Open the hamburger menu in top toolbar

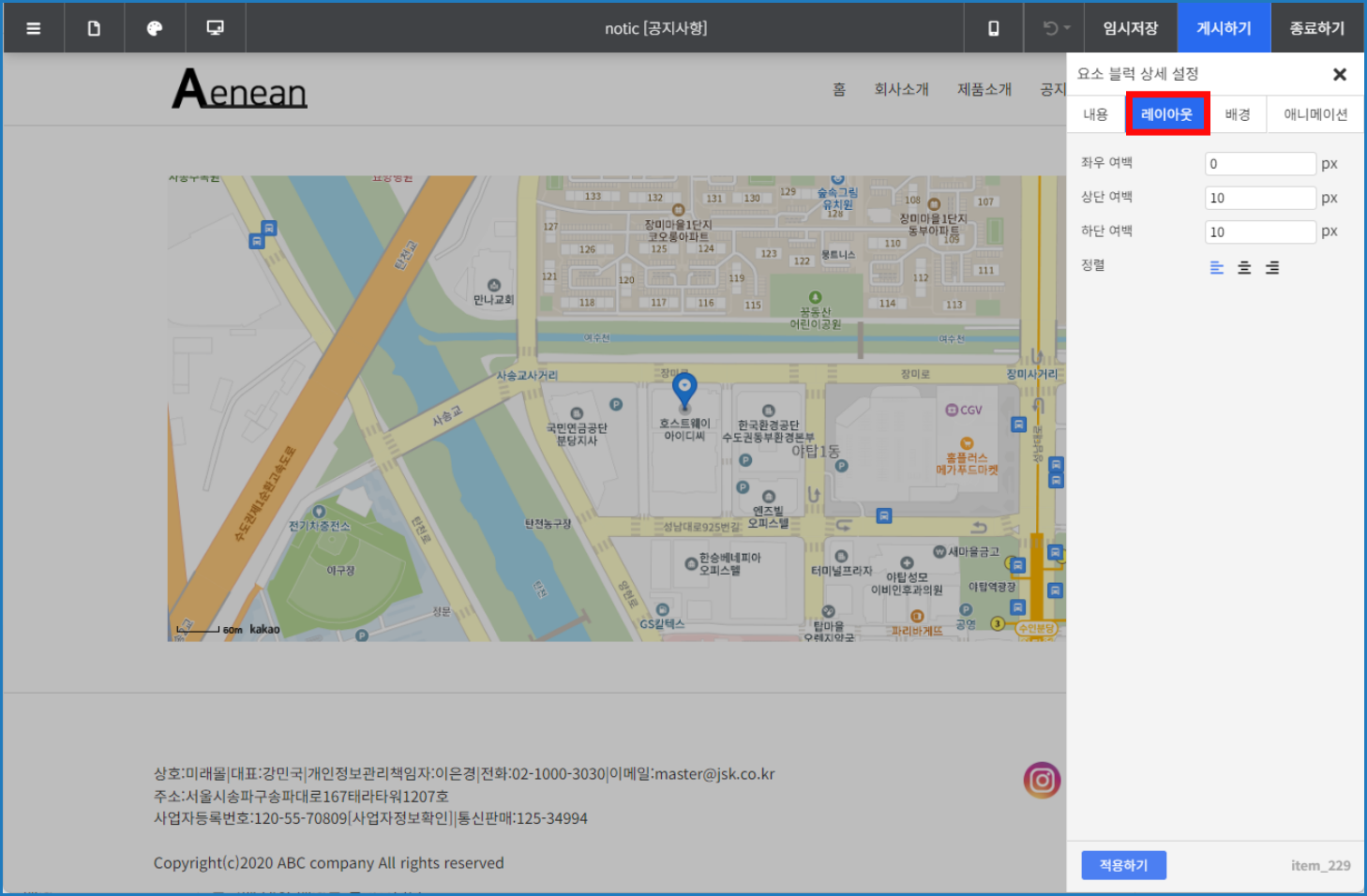click(34, 28)
